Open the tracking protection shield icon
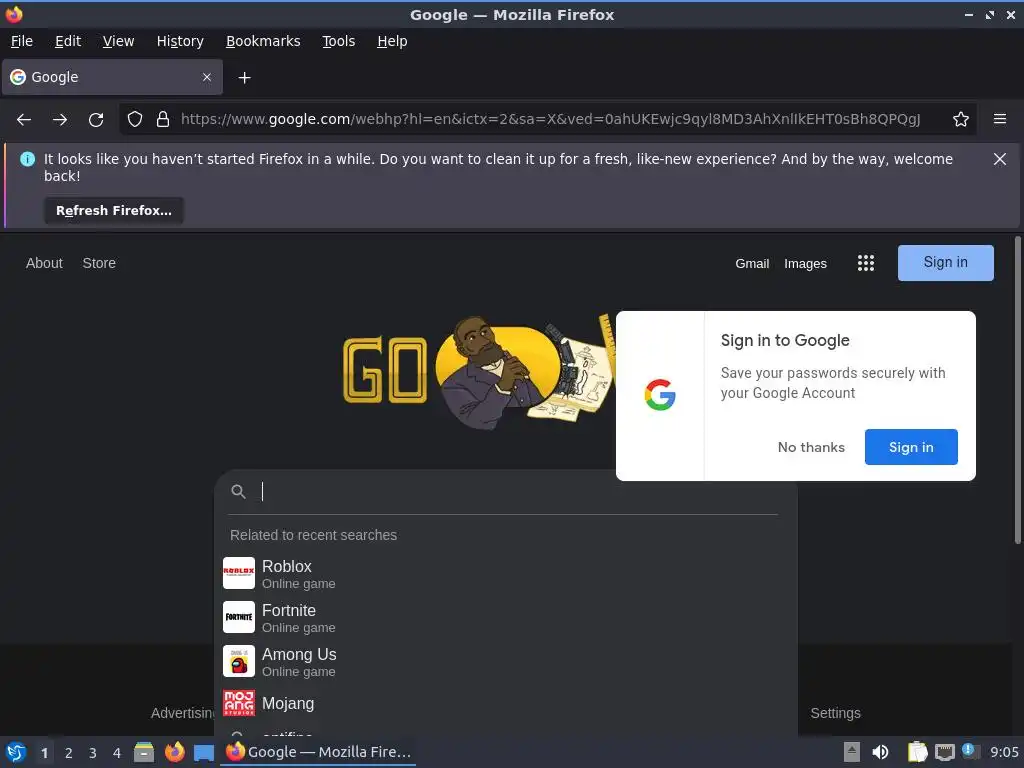This screenshot has width=1024, height=768. point(135,119)
